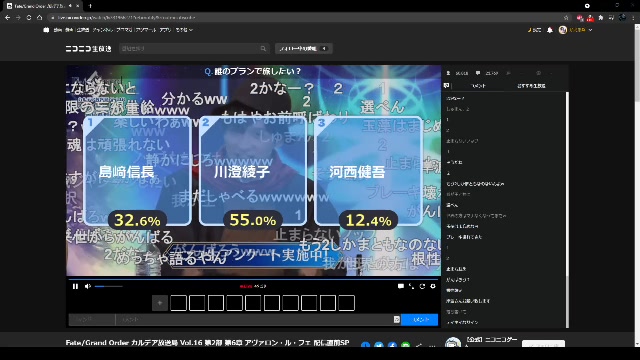Open the Chrome profile avatar
The height and width of the screenshot is (360, 640).
(x=622, y=18)
